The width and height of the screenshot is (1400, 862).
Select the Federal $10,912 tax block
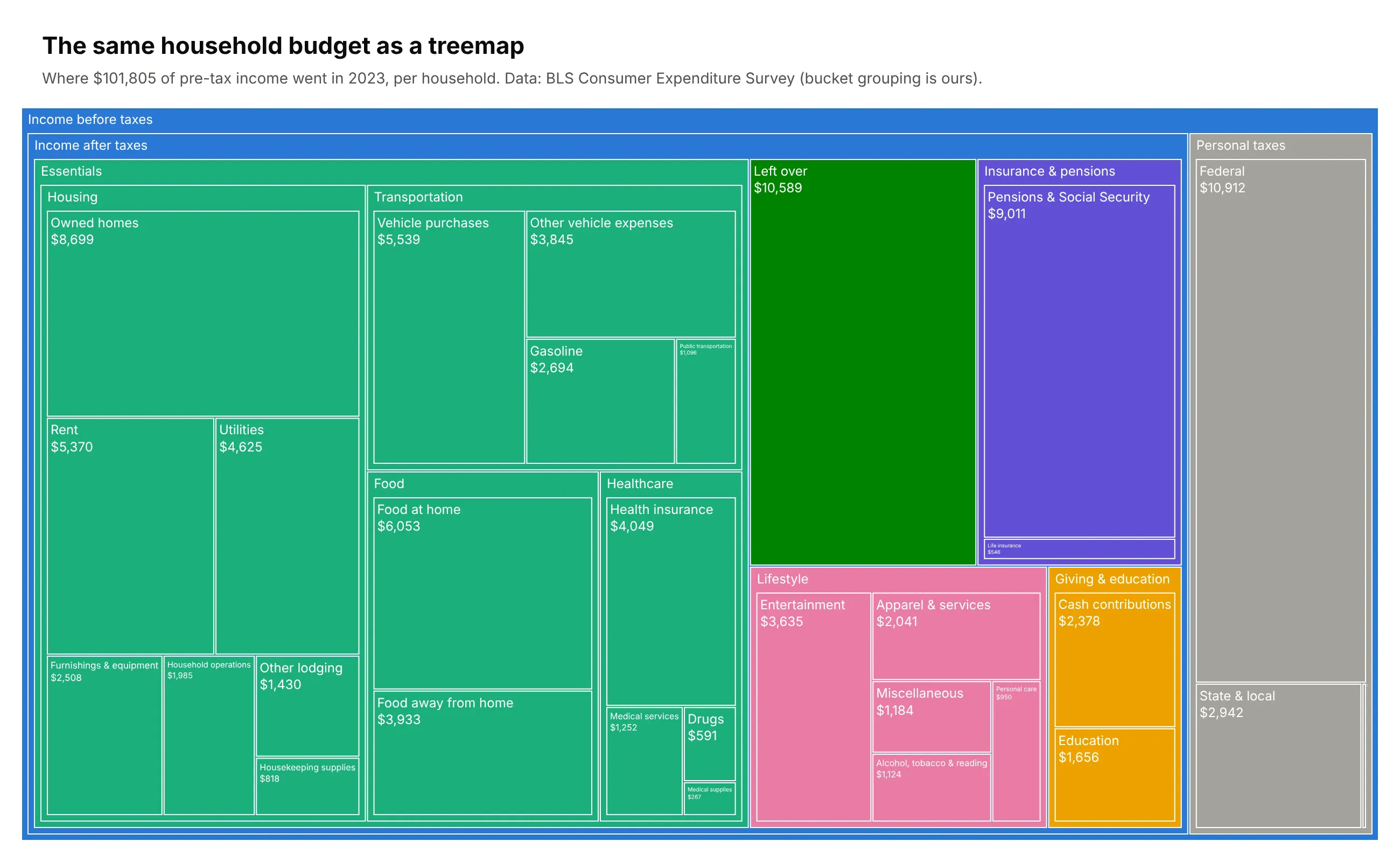1281,421
